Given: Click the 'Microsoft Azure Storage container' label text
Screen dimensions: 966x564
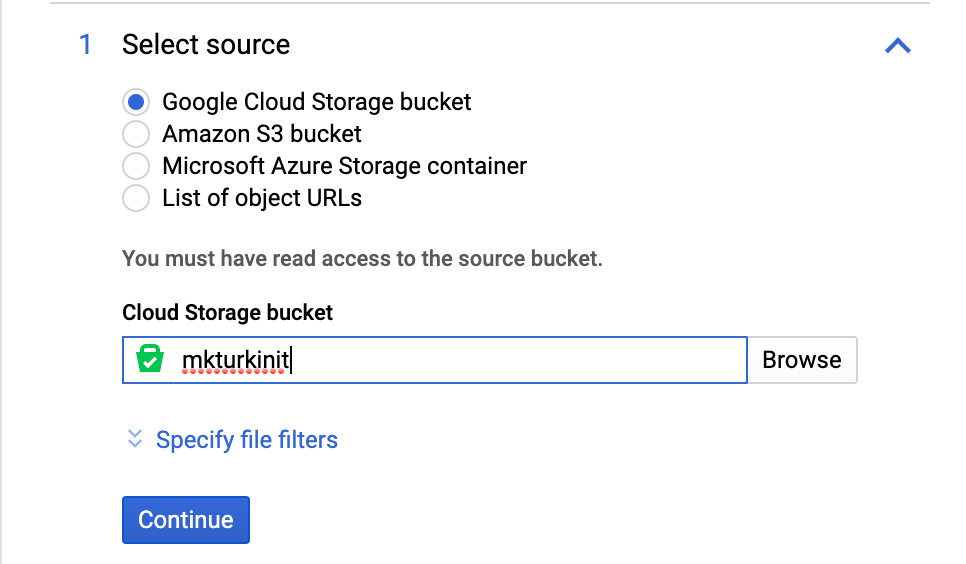Looking at the screenshot, I should (344, 166).
